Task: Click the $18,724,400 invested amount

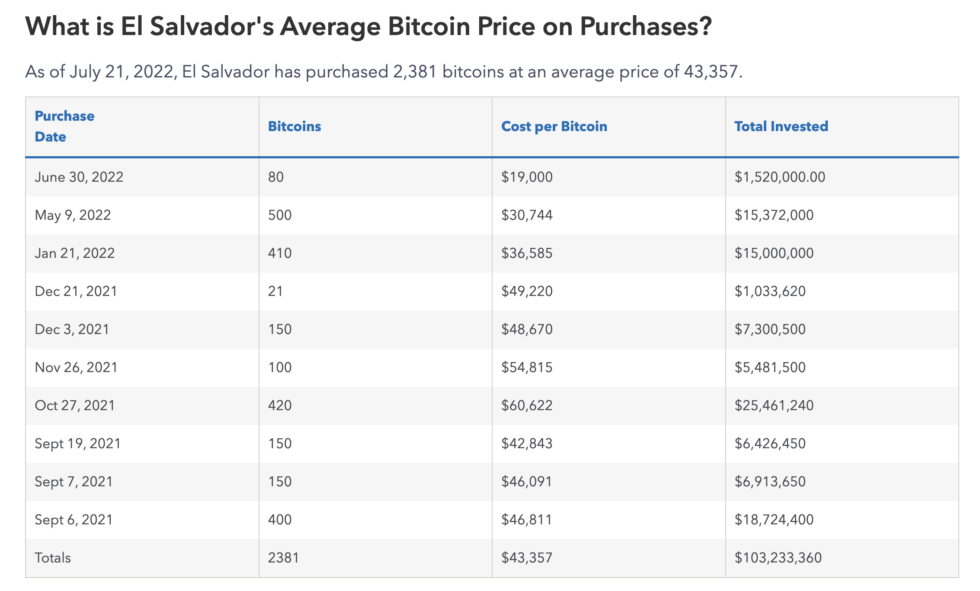Action: 774,520
